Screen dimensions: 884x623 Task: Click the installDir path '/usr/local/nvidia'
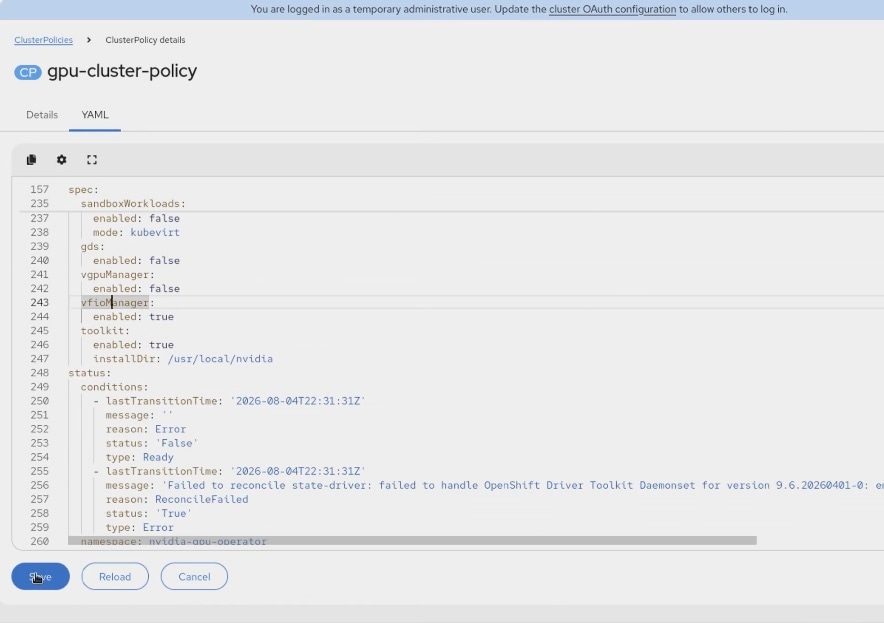(x=220, y=359)
